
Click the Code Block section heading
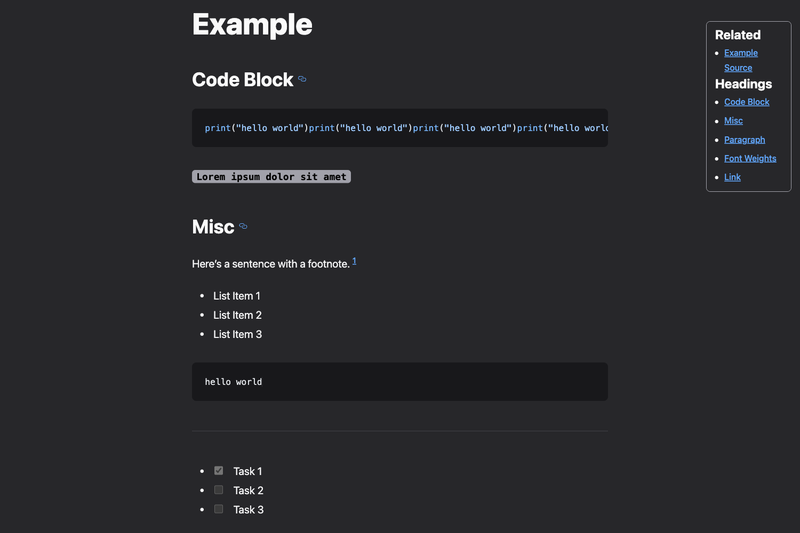[242, 80]
